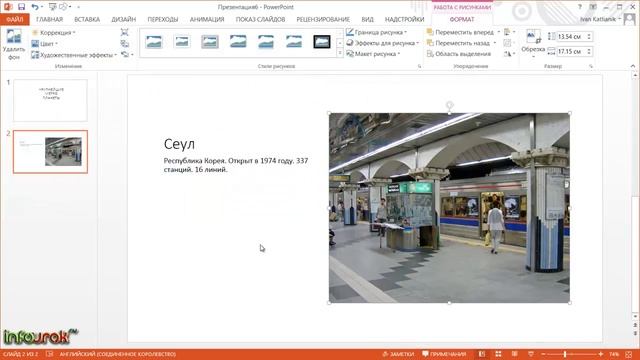640x360 pixels.
Task: Click Переместить вперед (Bring forward)
Action: click(x=460, y=32)
